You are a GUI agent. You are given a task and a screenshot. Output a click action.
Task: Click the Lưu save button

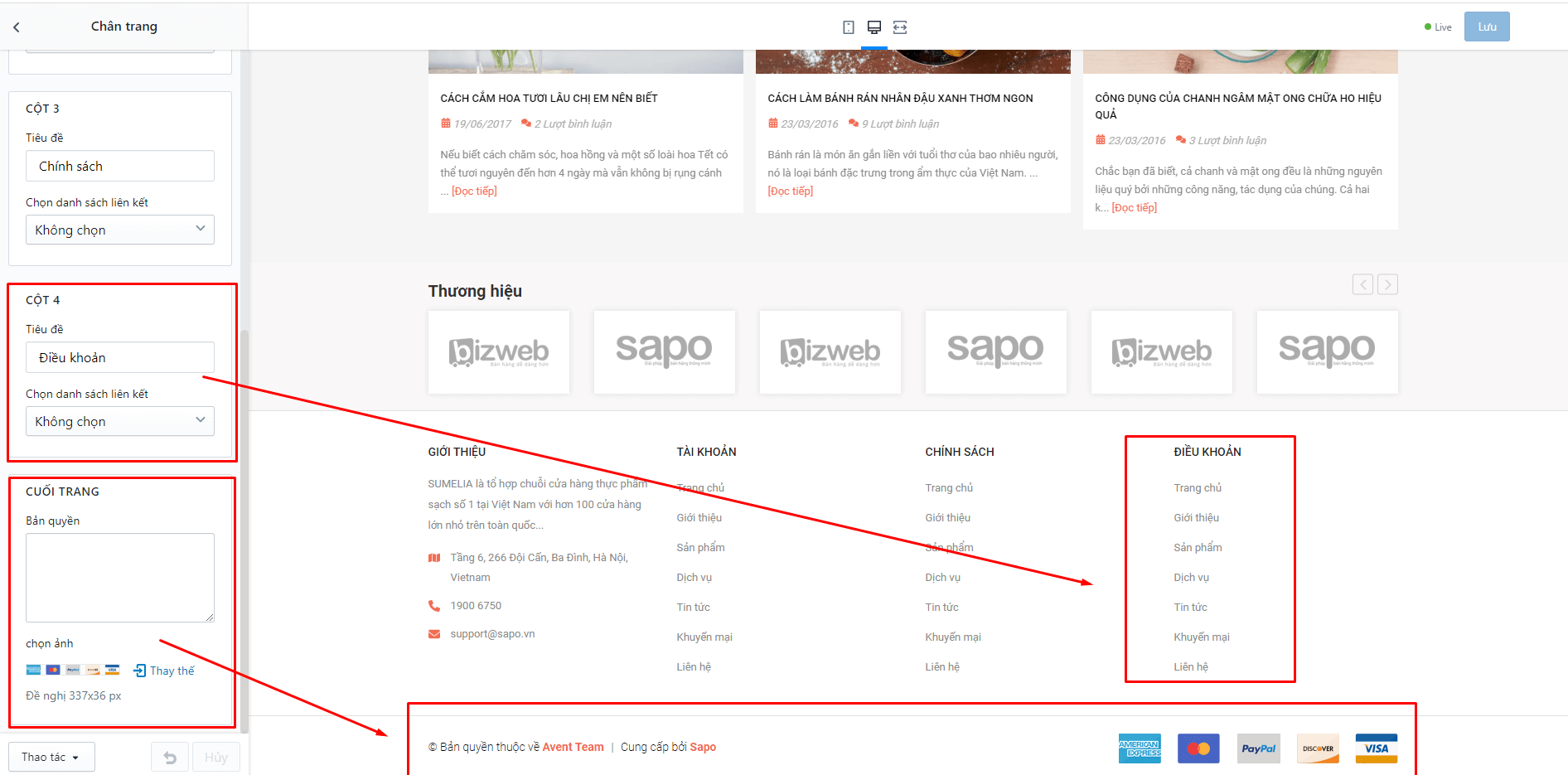pyautogui.click(x=1487, y=27)
